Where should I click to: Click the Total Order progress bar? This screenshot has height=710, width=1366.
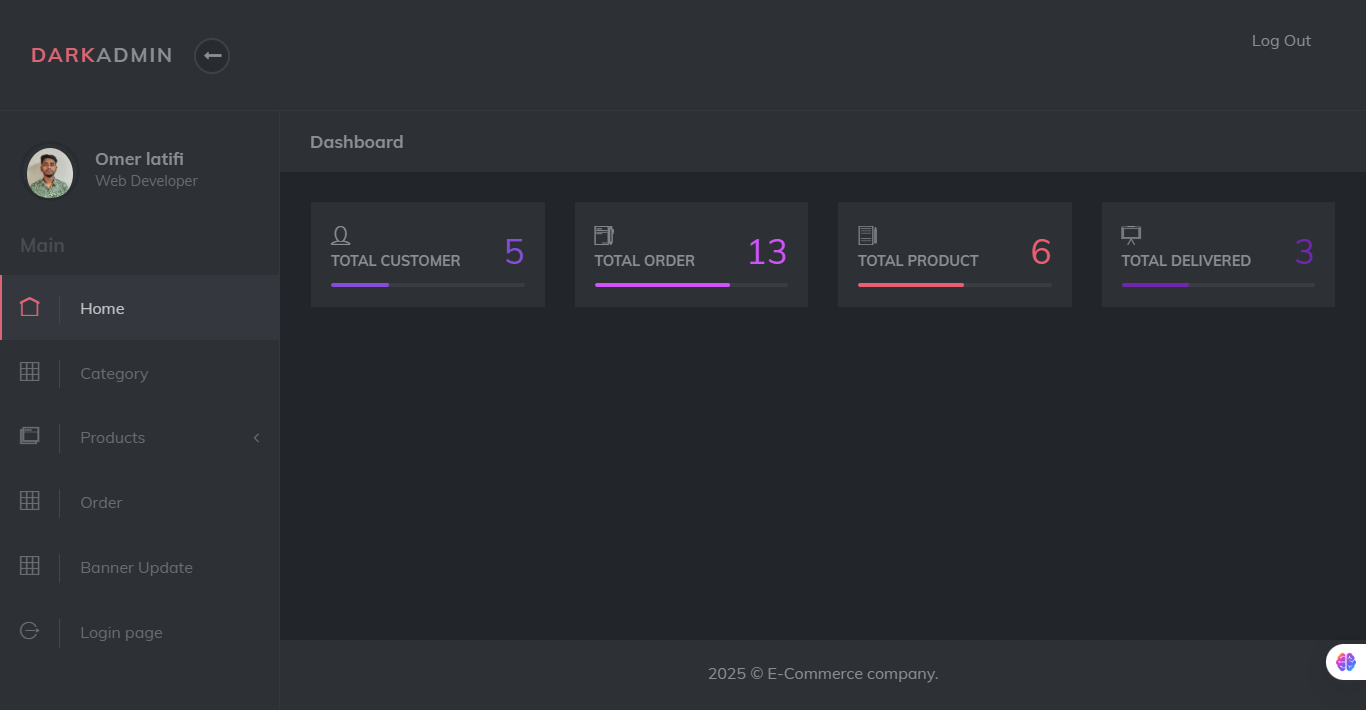691,285
